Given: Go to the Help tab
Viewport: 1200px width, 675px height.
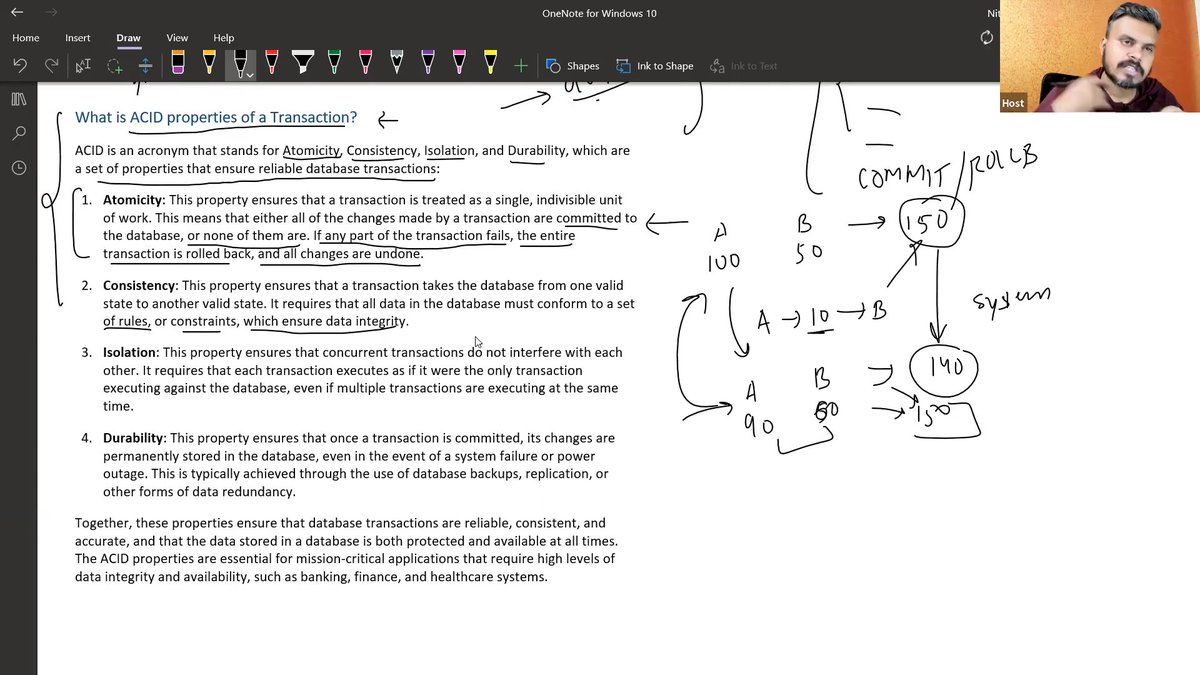Looking at the screenshot, I should pyautogui.click(x=224, y=38).
